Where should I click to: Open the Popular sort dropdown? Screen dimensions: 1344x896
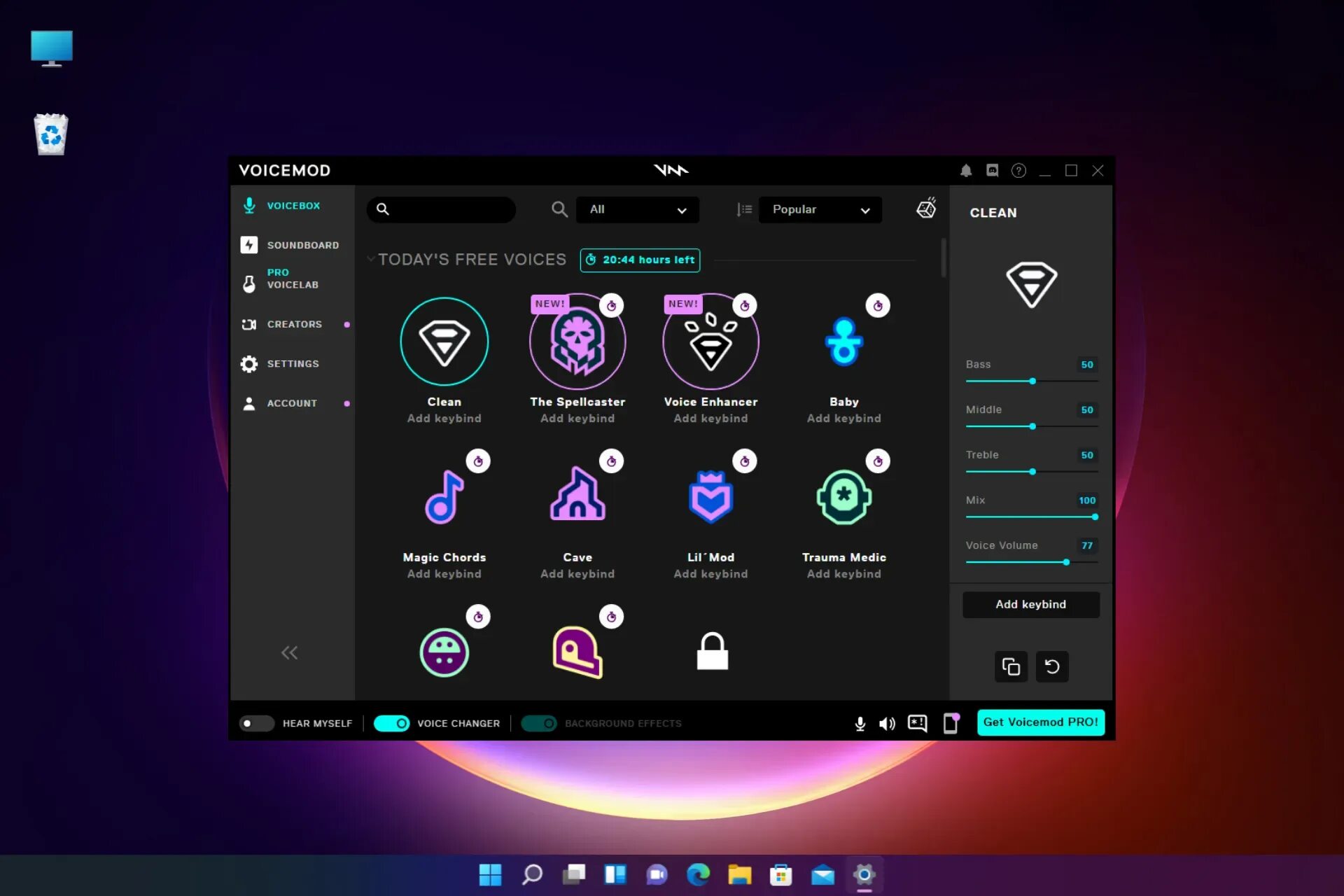(820, 209)
